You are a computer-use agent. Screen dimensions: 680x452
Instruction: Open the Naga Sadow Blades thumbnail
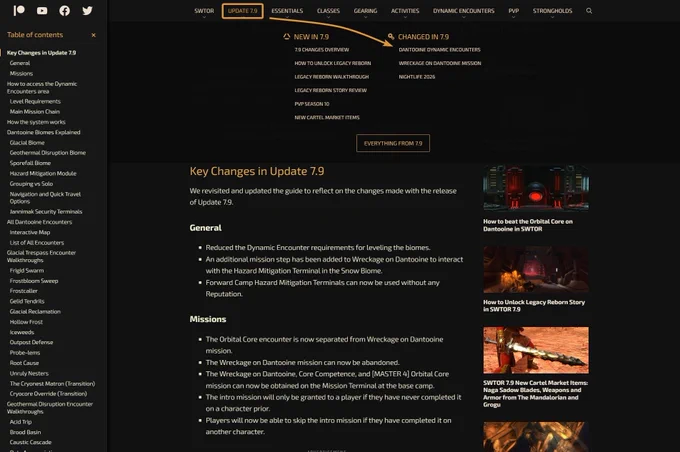(536, 350)
